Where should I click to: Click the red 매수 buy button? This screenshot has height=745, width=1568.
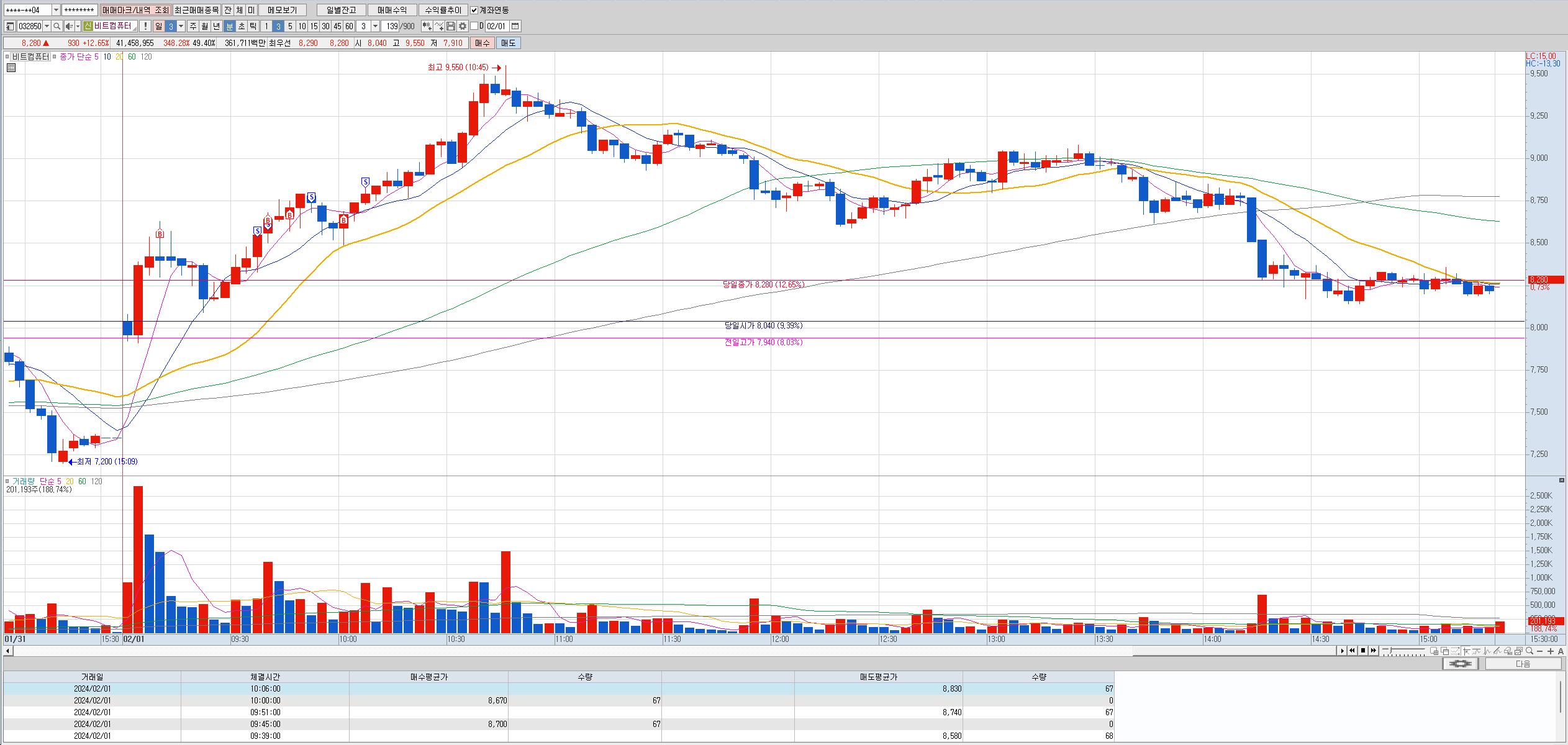point(483,43)
